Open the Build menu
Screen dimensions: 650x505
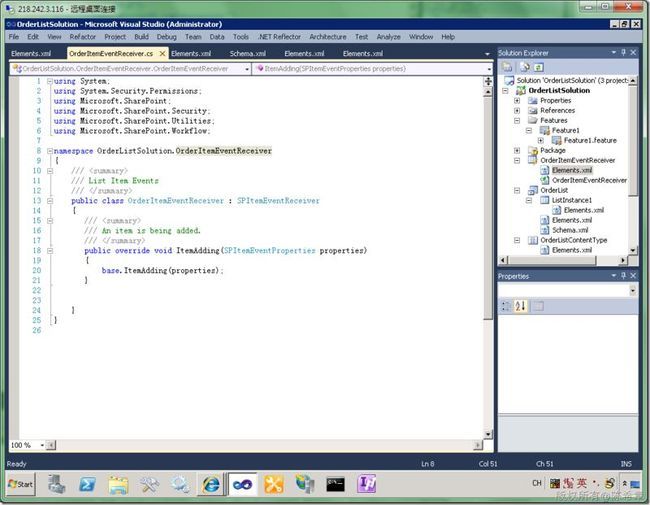tap(141, 36)
